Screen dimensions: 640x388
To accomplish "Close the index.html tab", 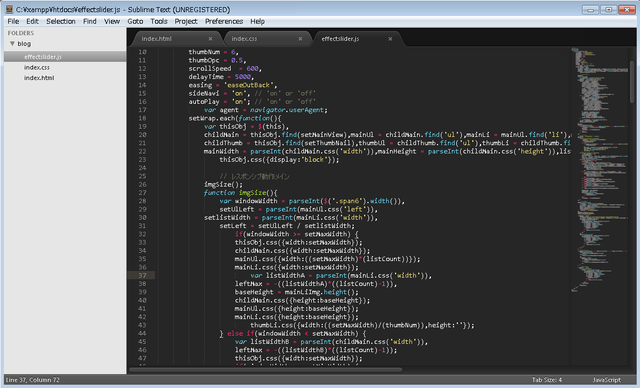I will tap(210, 39).
